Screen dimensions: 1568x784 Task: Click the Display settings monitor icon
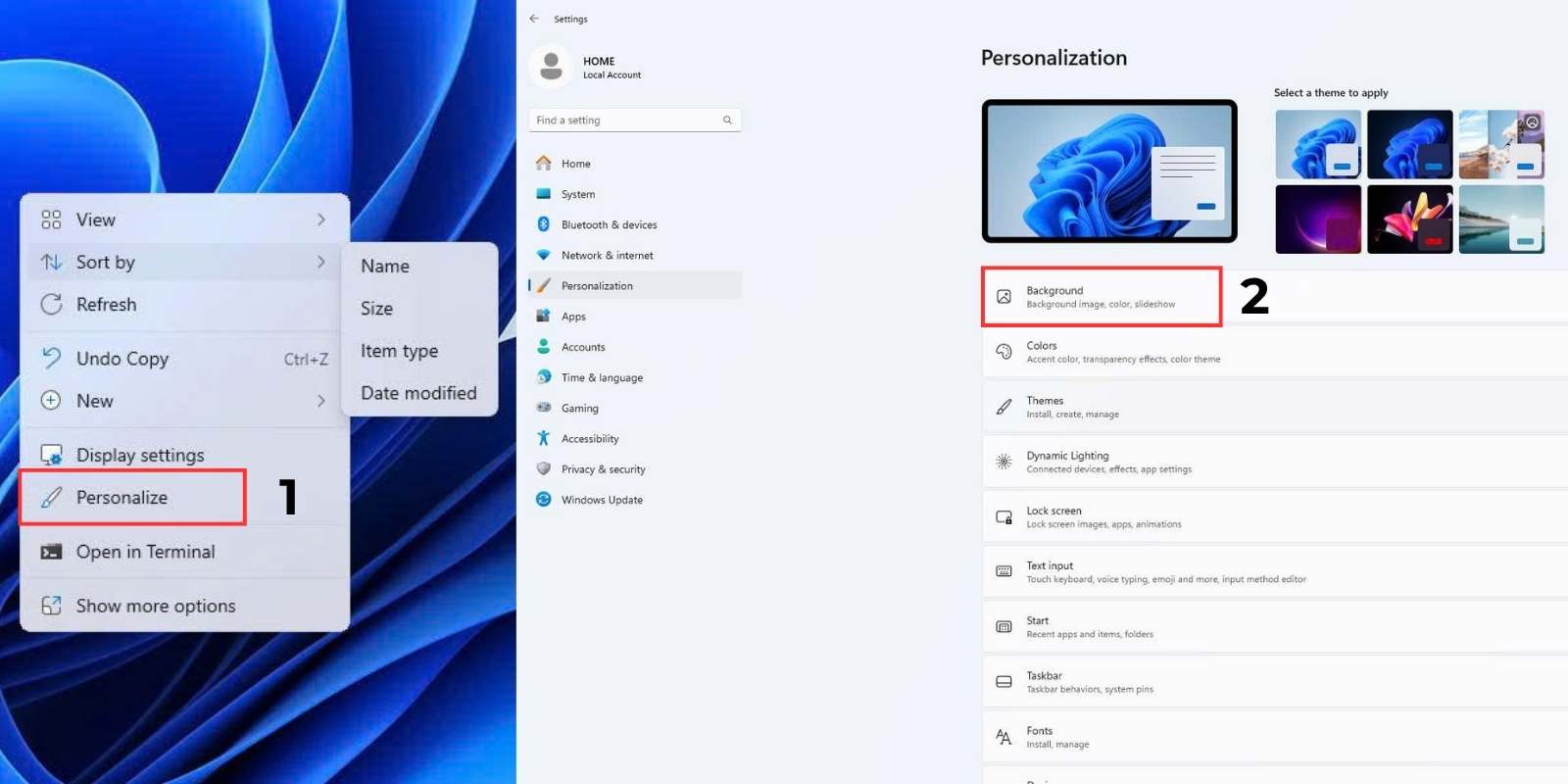pyautogui.click(x=51, y=455)
